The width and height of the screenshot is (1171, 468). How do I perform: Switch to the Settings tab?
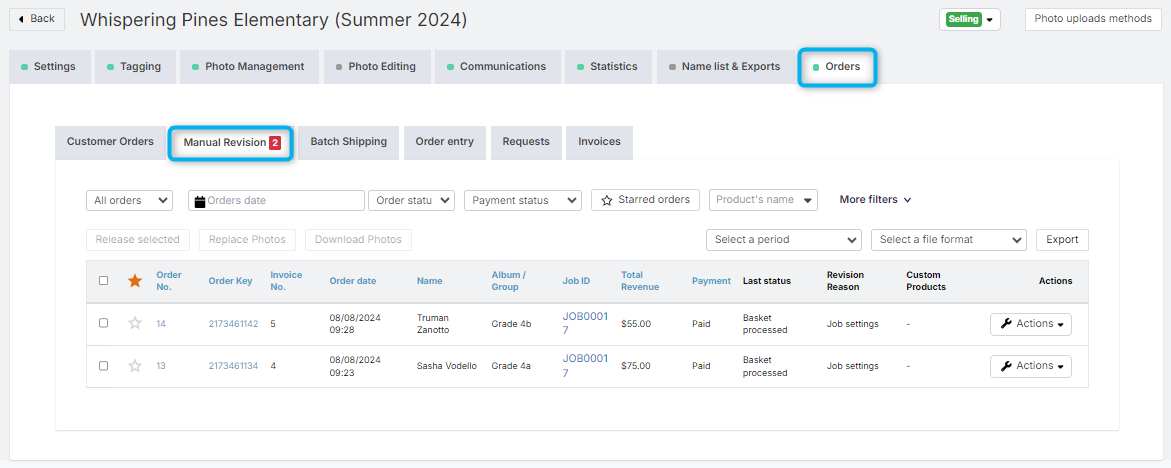(x=49, y=66)
